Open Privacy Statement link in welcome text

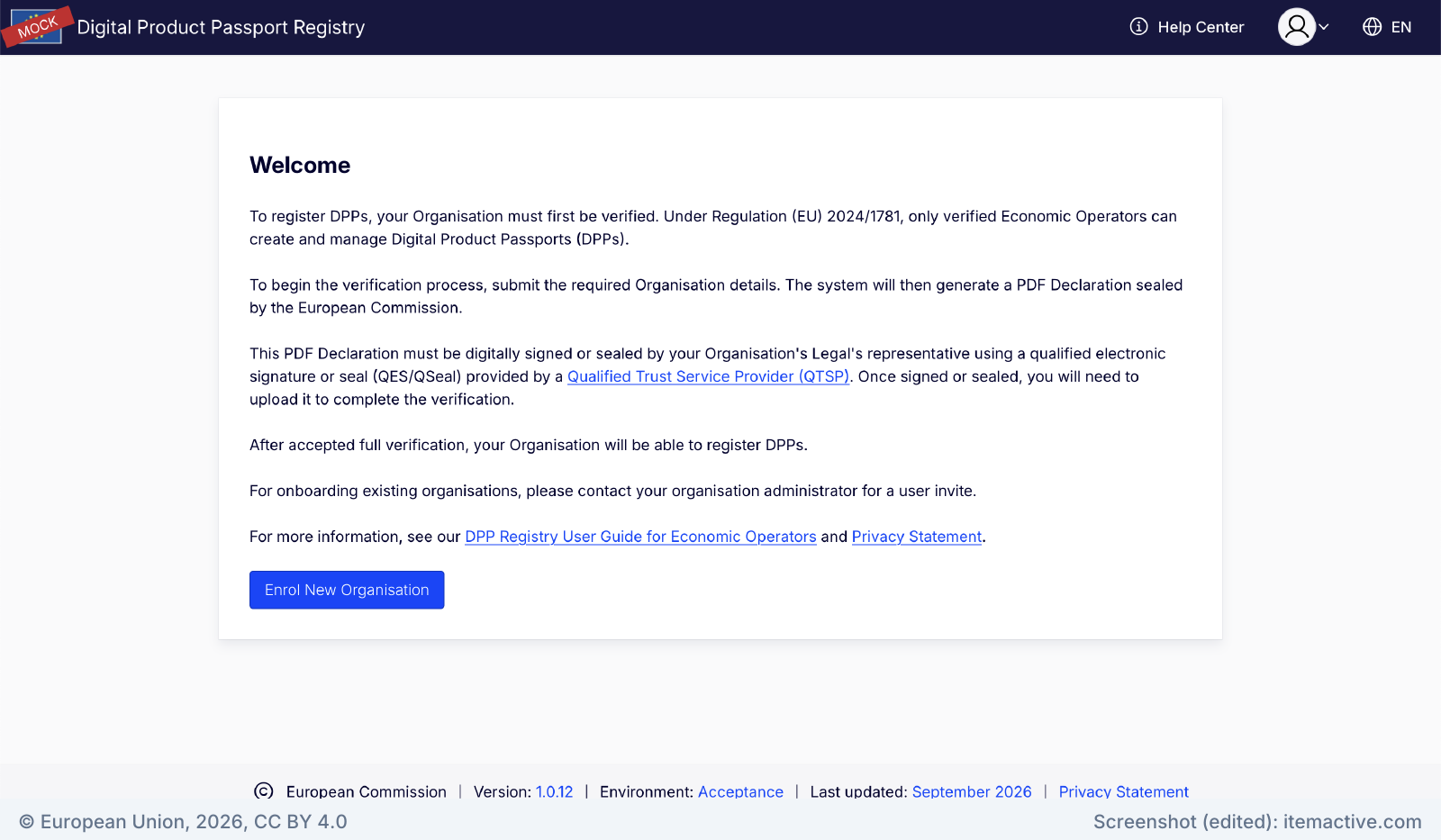tap(917, 537)
